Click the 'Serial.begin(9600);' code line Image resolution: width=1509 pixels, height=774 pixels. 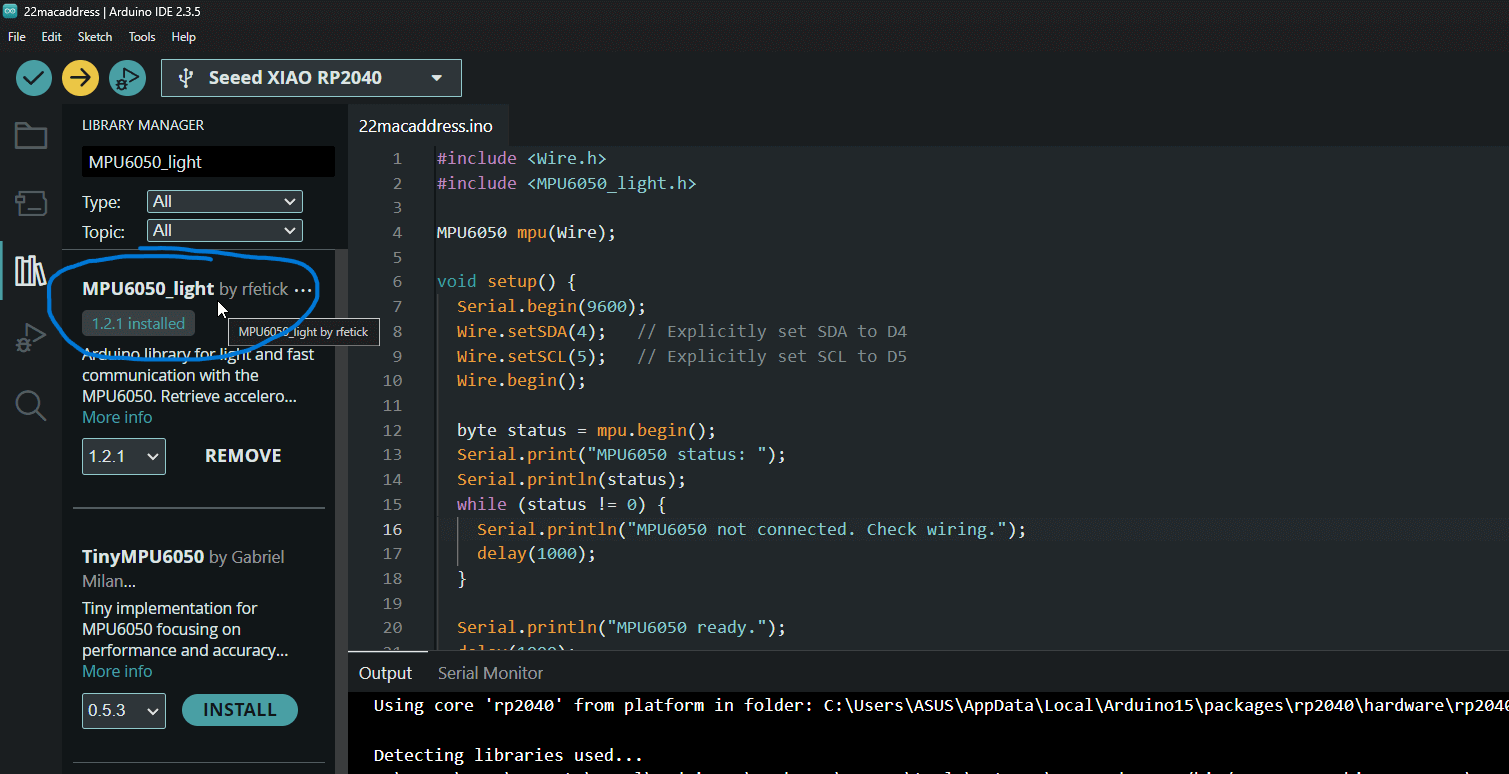(552, 306)
